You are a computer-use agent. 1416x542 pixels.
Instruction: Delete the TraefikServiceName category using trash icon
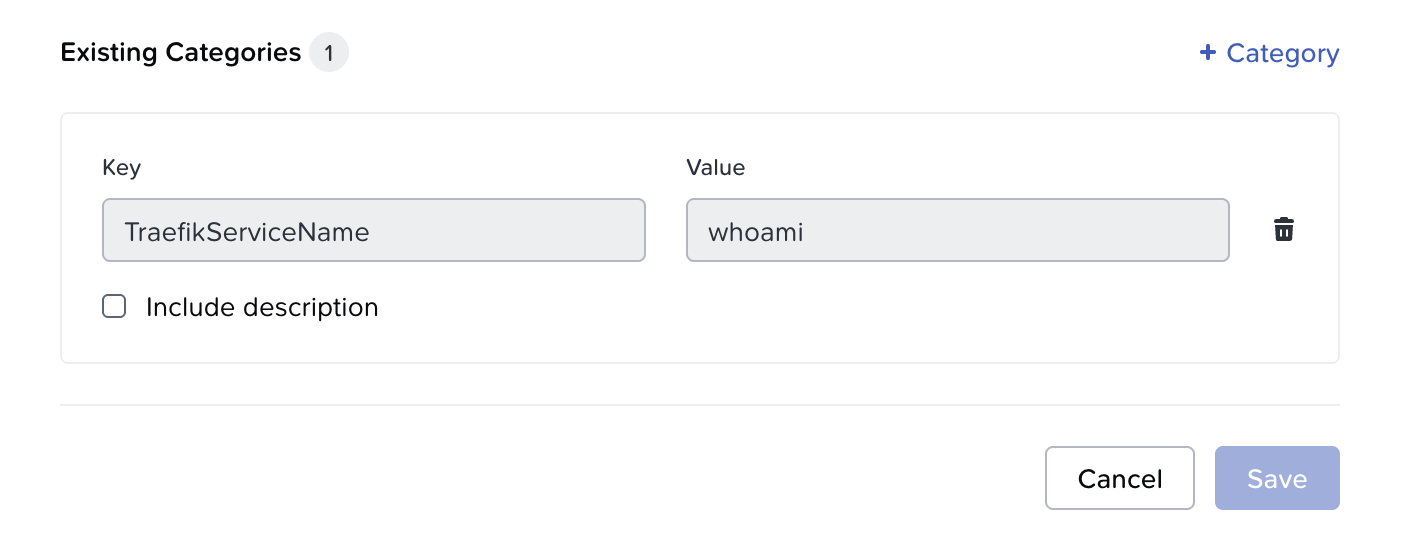pyautogui.click(x=1284, y=230)
